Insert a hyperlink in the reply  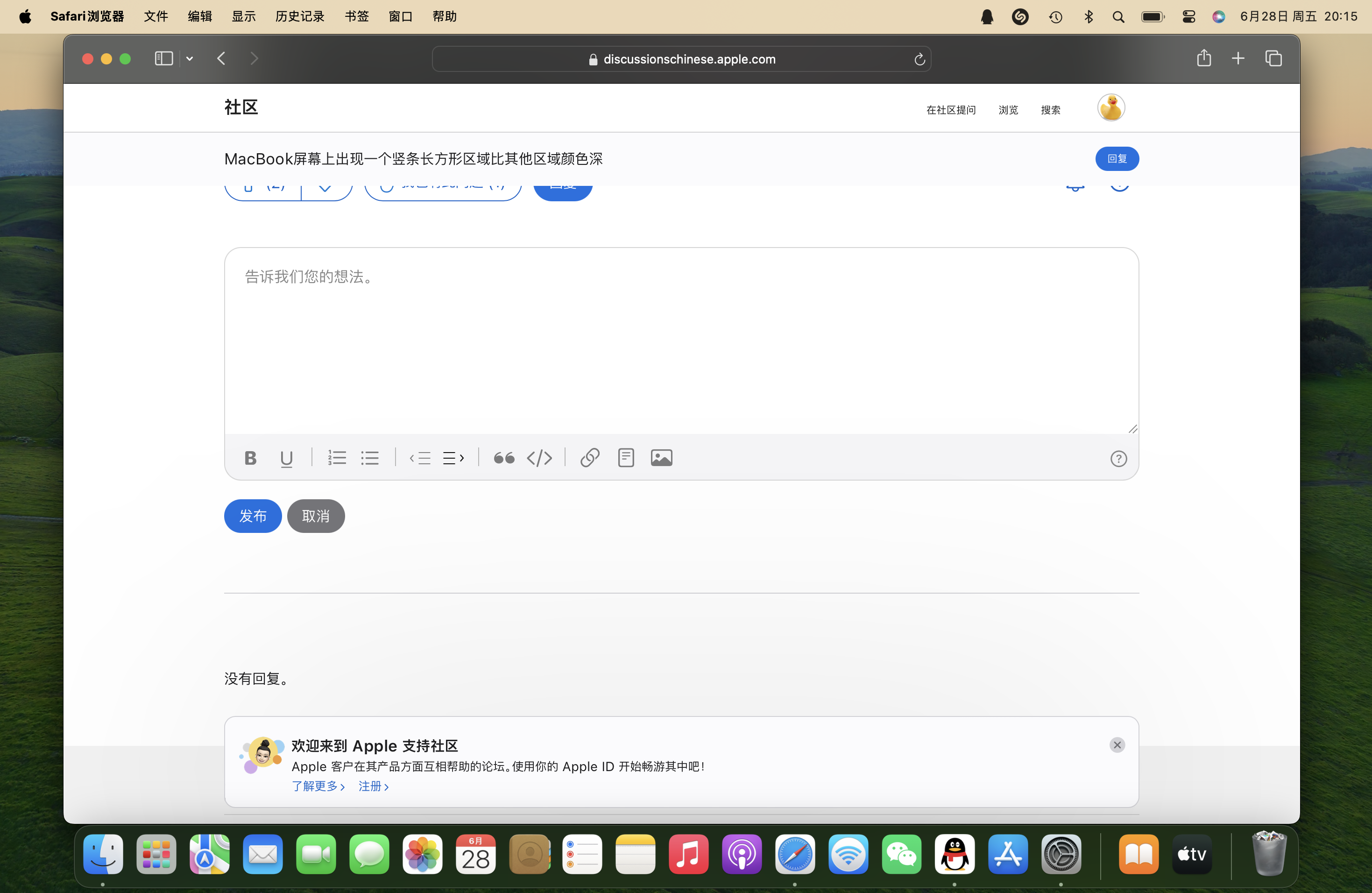[x=590, y=458]
